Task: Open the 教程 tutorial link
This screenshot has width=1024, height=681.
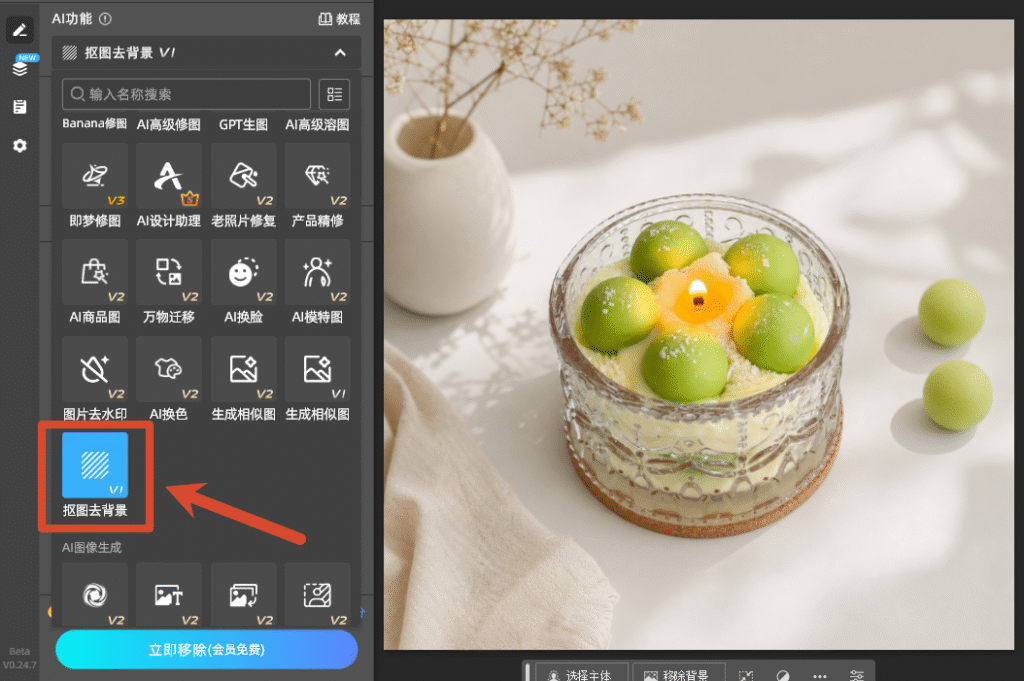Action: pyautogui.click(x=339, y=19)
